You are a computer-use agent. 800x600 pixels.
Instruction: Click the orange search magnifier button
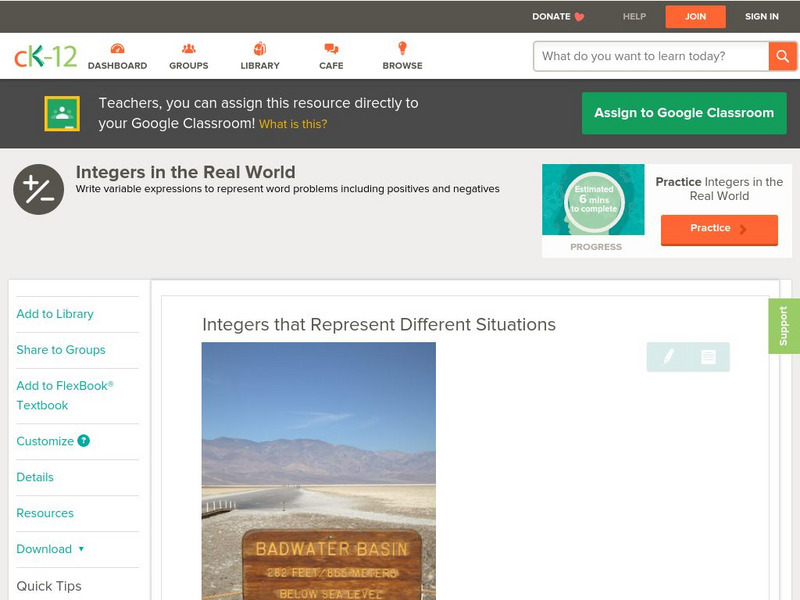[782, 56]
